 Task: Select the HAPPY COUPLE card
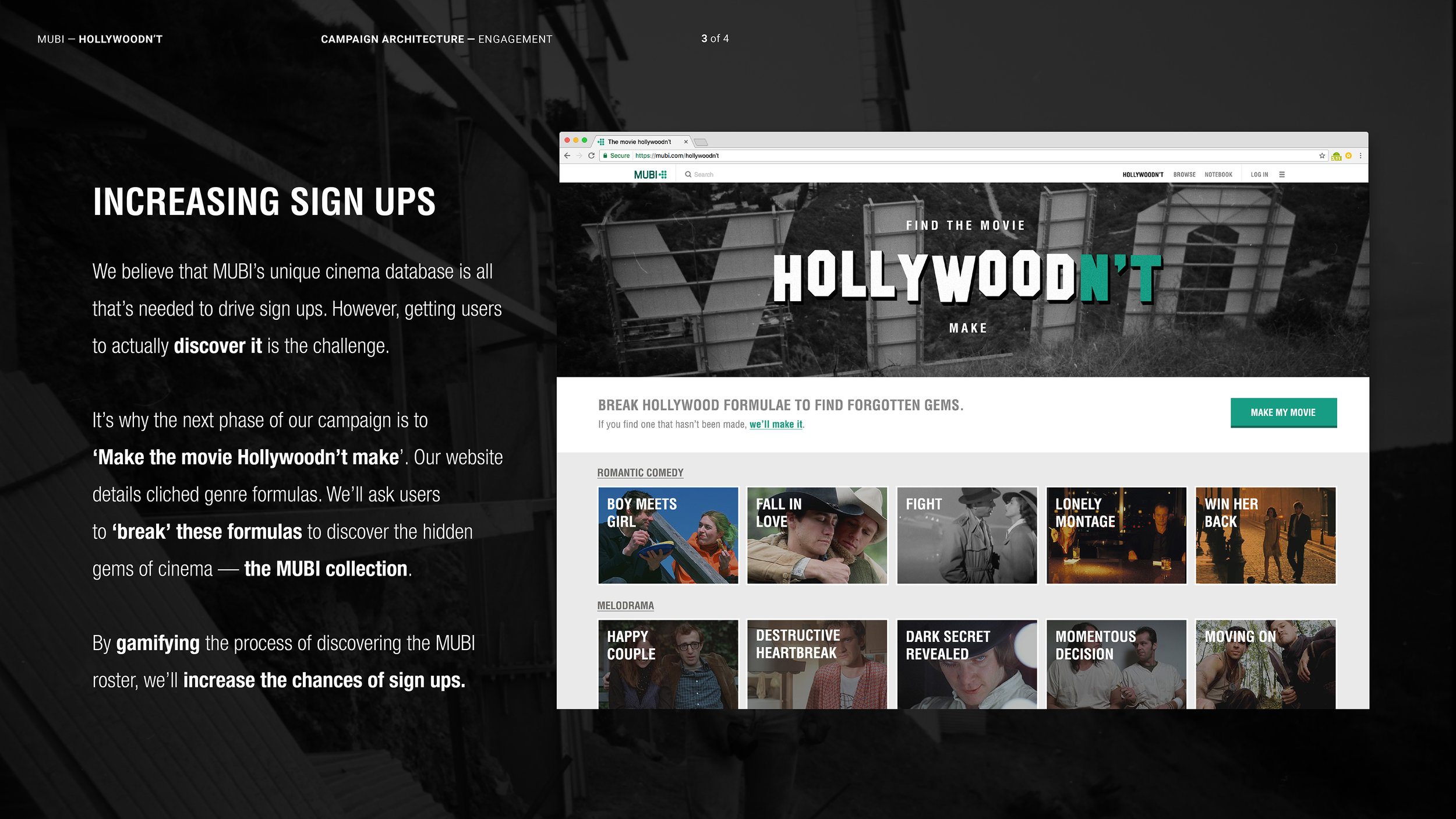click(668, 664)
